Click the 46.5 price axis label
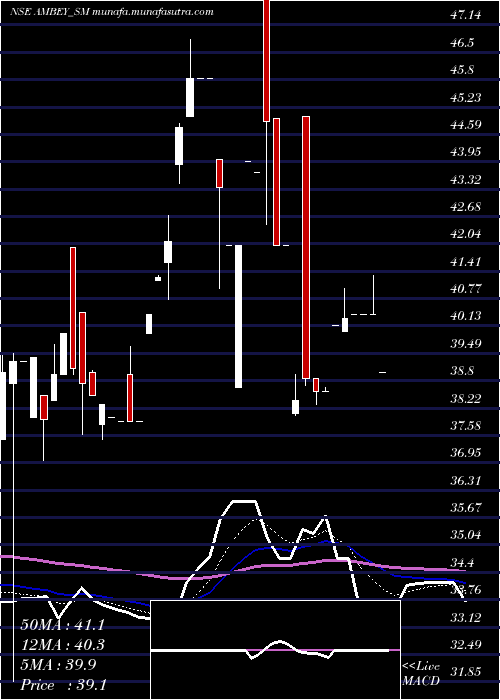Viewport: 500px width, 700px height. pyautogui.click(x=461, y=43)
